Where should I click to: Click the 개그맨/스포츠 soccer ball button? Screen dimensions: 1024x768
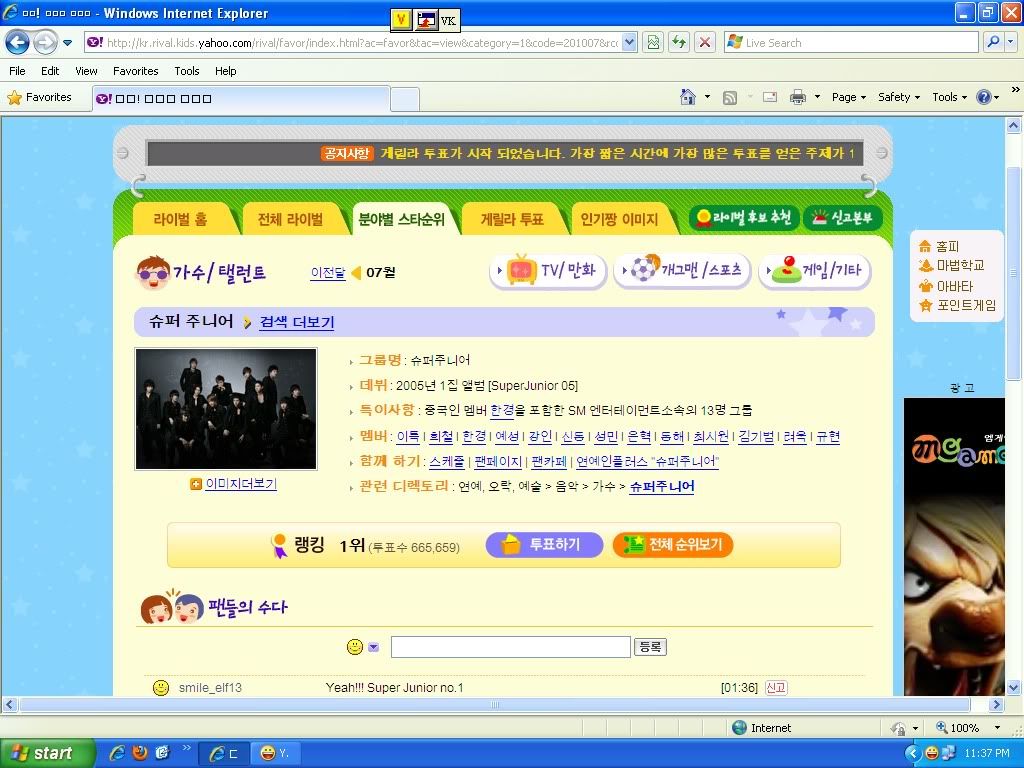pyautogui.click(x=682, y=270)
